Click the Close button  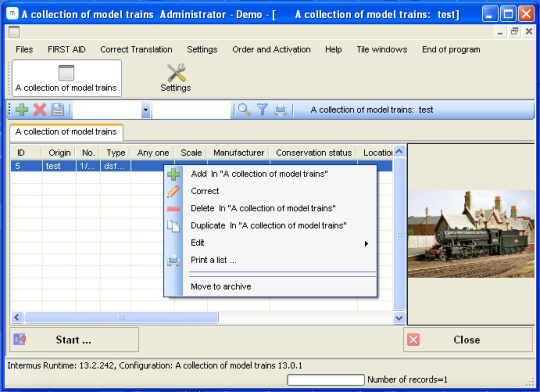click(x=468, y=340)
